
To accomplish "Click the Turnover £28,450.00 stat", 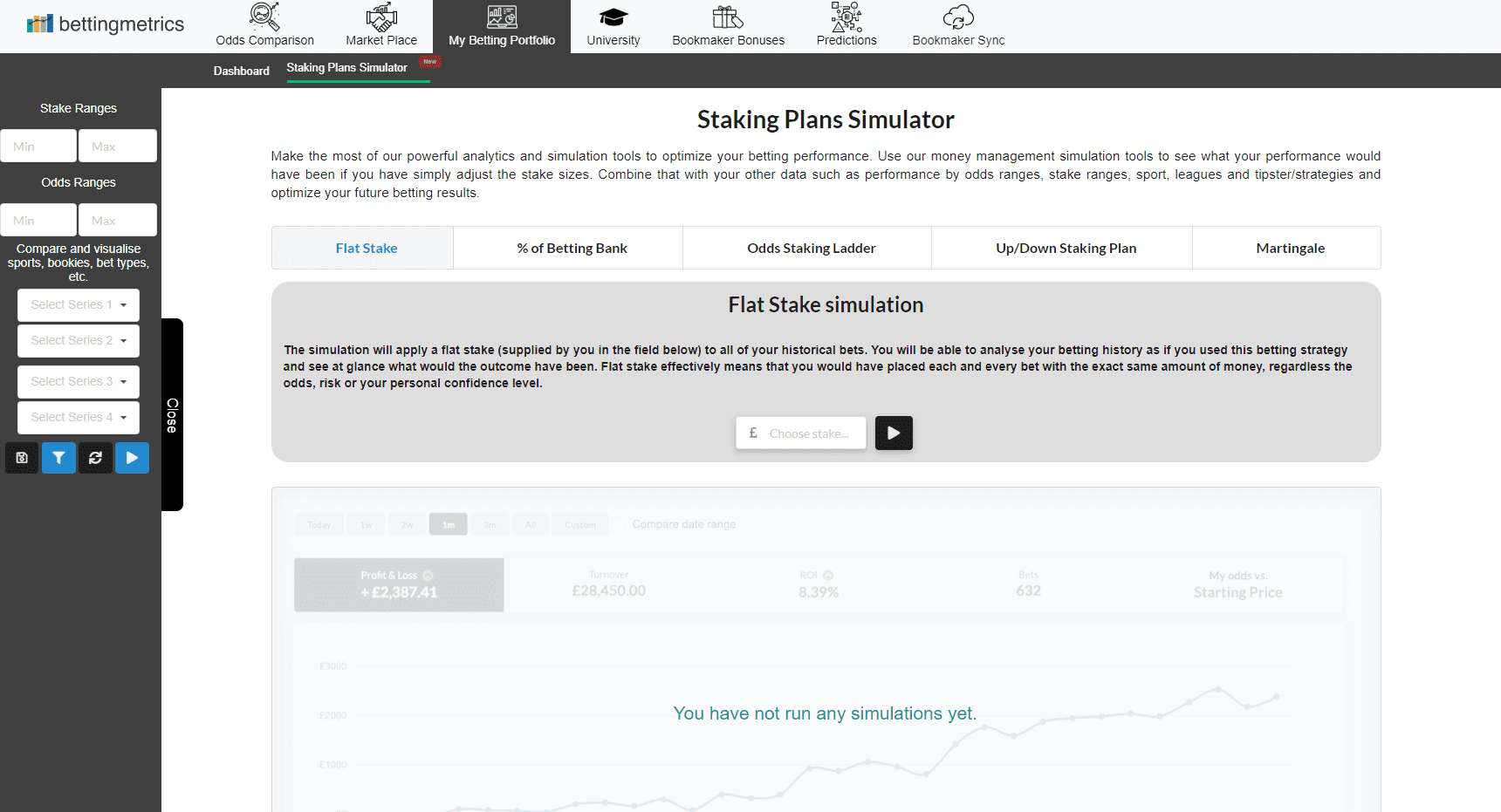I will [609, 583].
